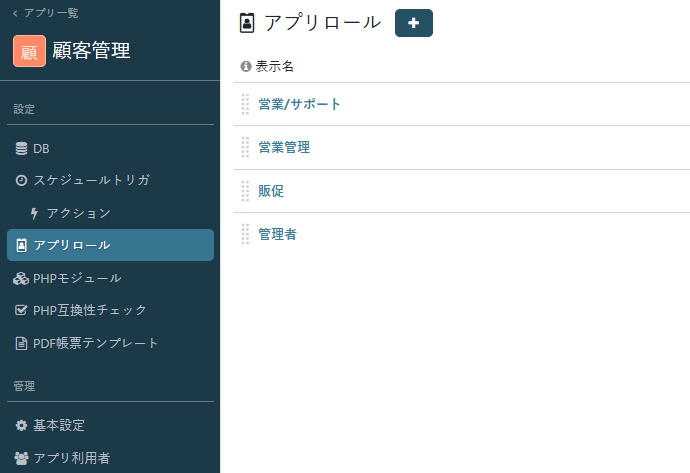Click the drag handle beside 営業/サポート

(x=245, y=104)
